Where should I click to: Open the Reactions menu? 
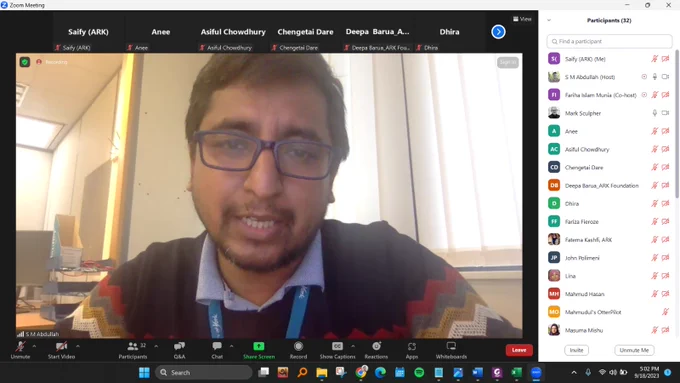pyautogui.click(x=376, y=350)
